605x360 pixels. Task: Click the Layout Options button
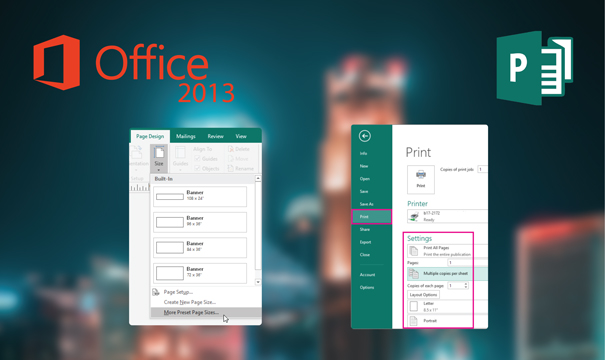coord(423,295)
